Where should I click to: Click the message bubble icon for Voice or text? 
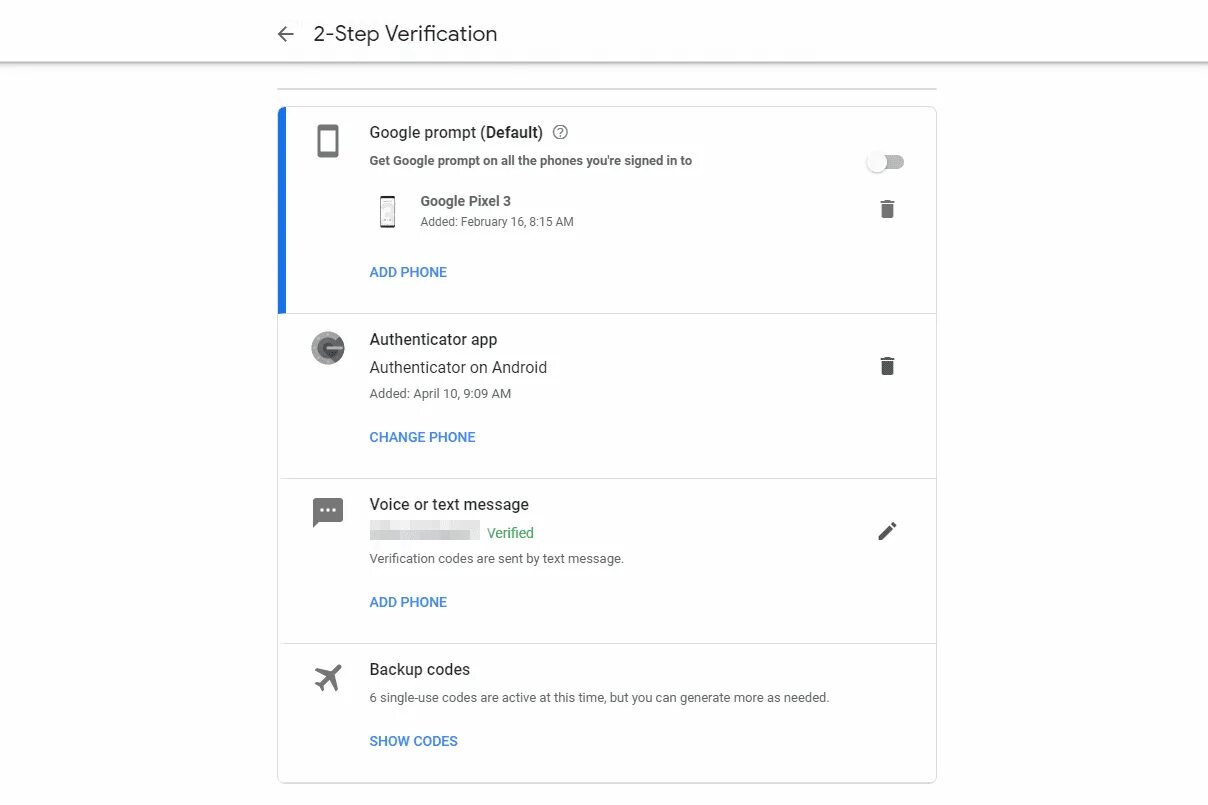[x=328, y=513]
